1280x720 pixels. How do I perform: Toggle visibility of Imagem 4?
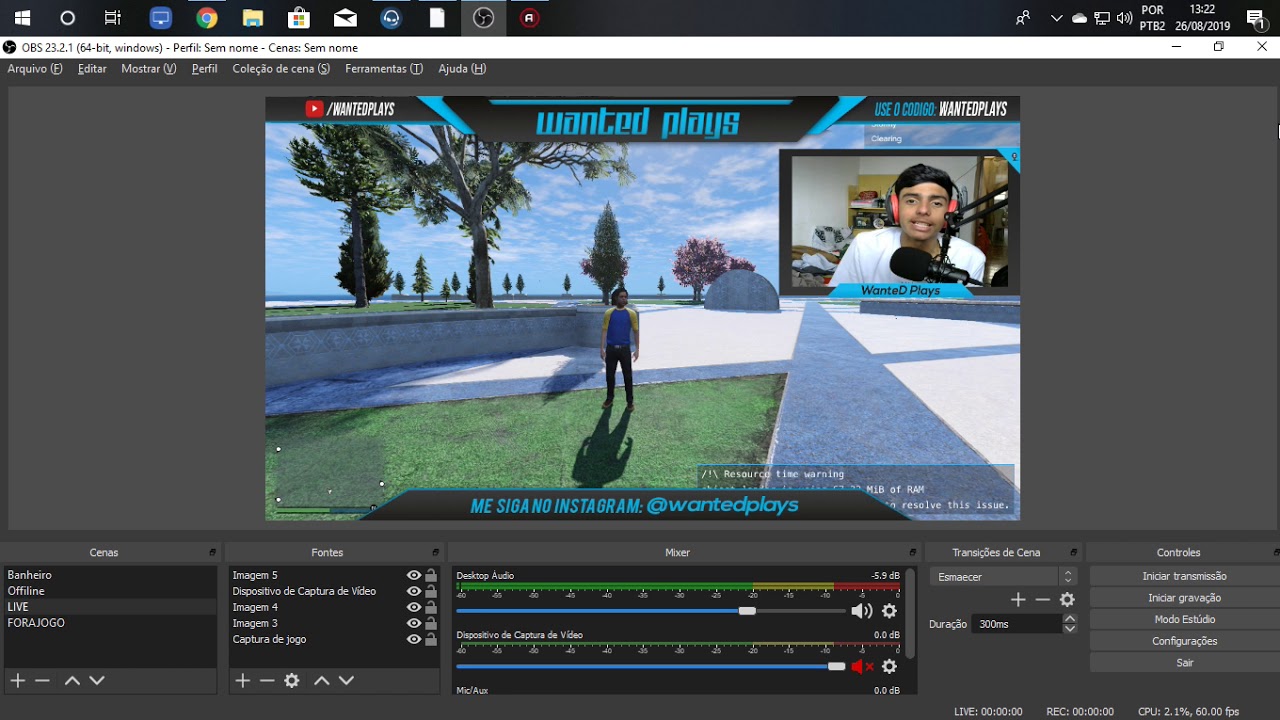pyautogui.click(x=413, y=607)
